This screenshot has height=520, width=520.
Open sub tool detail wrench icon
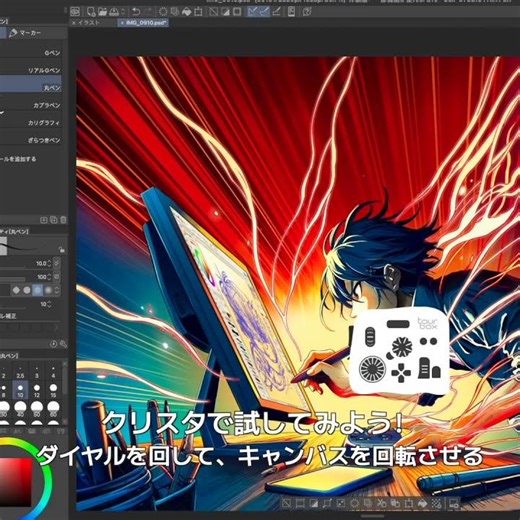(x=63, y=344)
